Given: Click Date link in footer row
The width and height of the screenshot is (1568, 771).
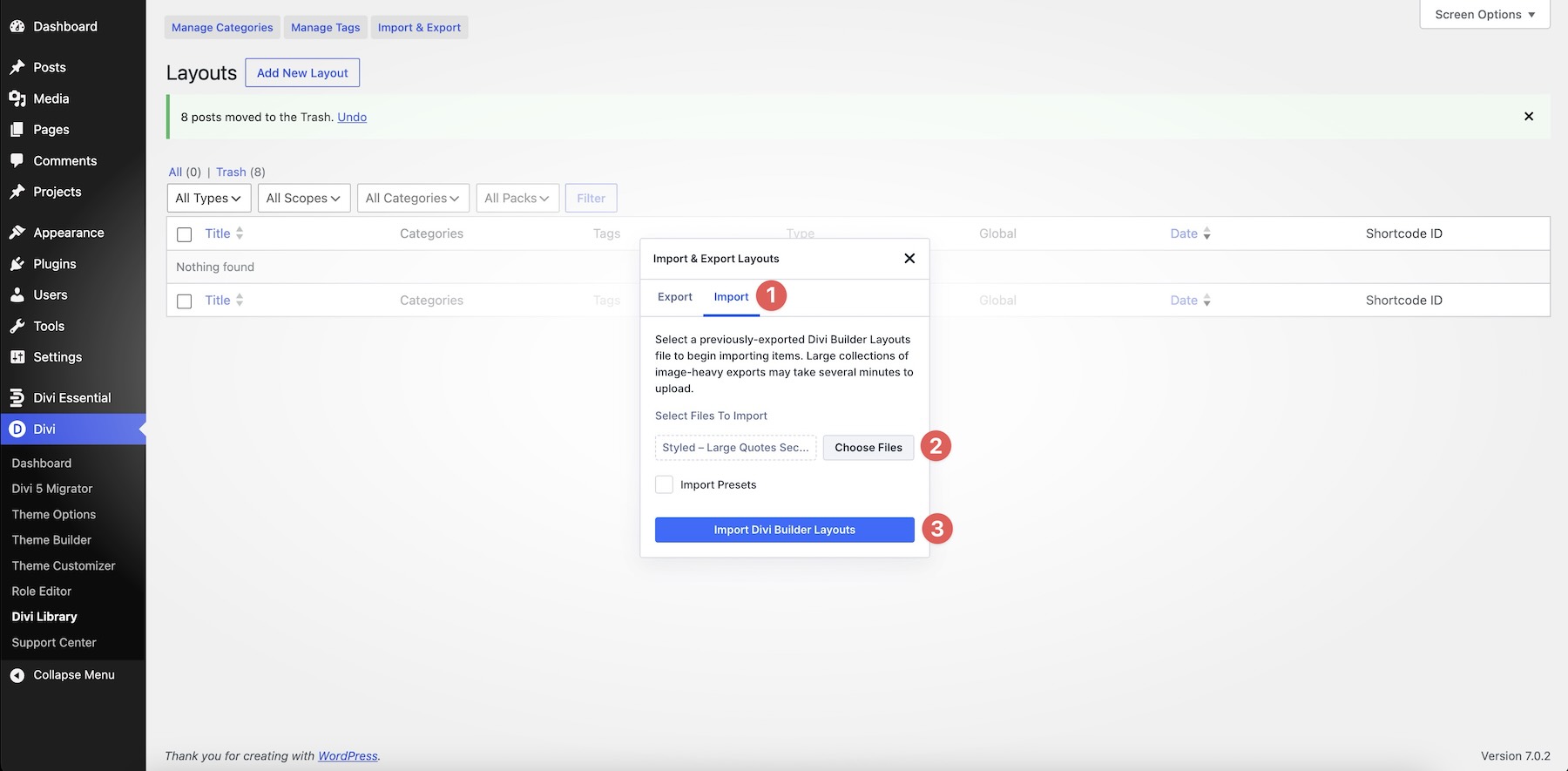Looking at the screenshot, I should pos(1184,300).
